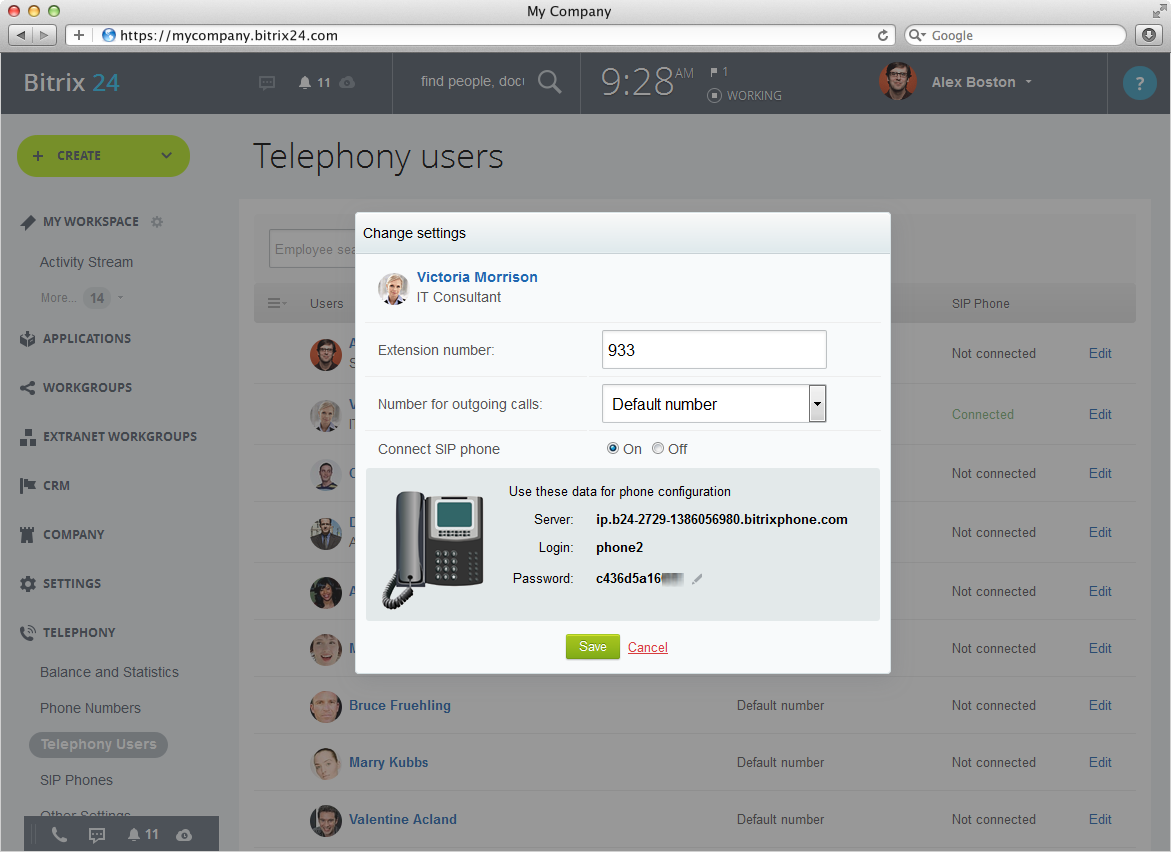This screenshot has width=1171, height=852.
Task: Click the cloud icon in top header
Action: coord(347,82)
